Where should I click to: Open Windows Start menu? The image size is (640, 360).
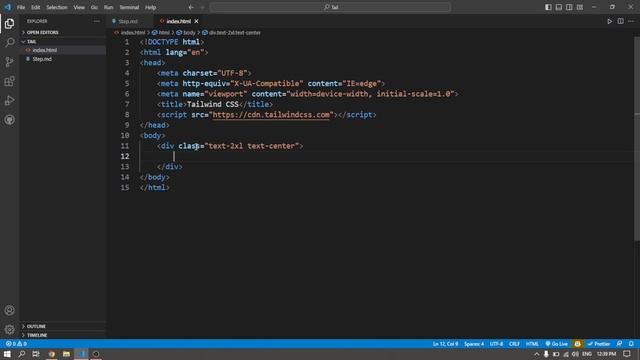coord(7,354)
